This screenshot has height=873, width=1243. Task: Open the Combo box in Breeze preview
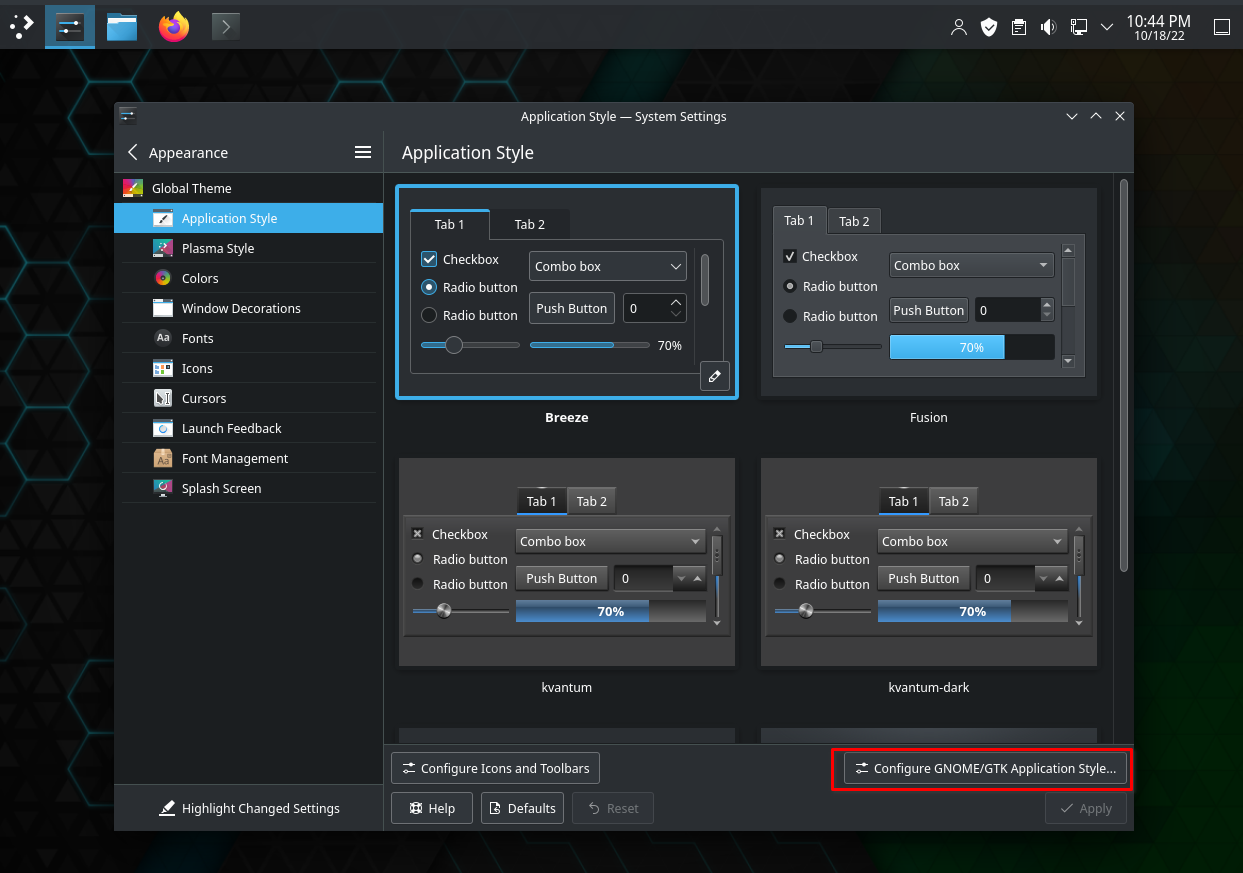(x=608, y=266)
